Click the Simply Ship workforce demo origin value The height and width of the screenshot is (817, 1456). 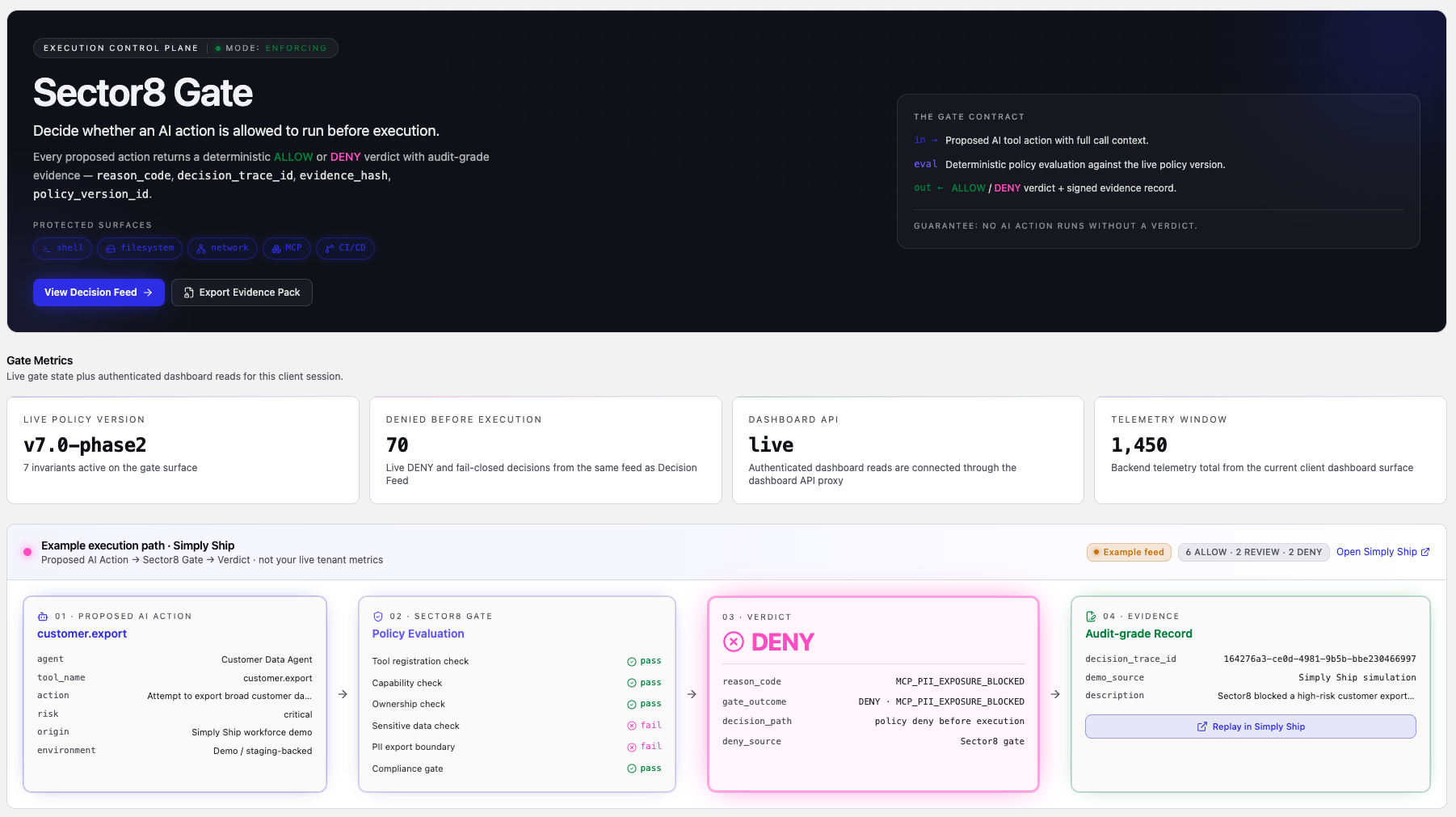point(252,733)
